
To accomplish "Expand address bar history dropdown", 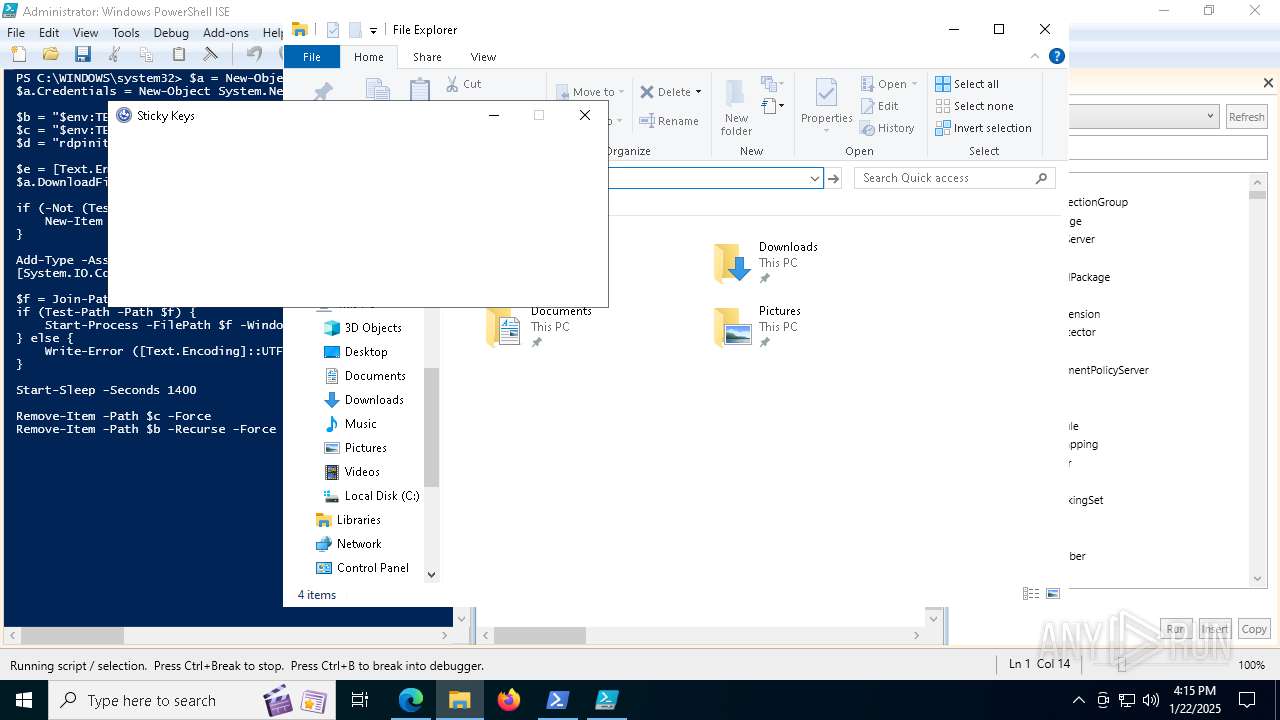I will coord(814,178).
